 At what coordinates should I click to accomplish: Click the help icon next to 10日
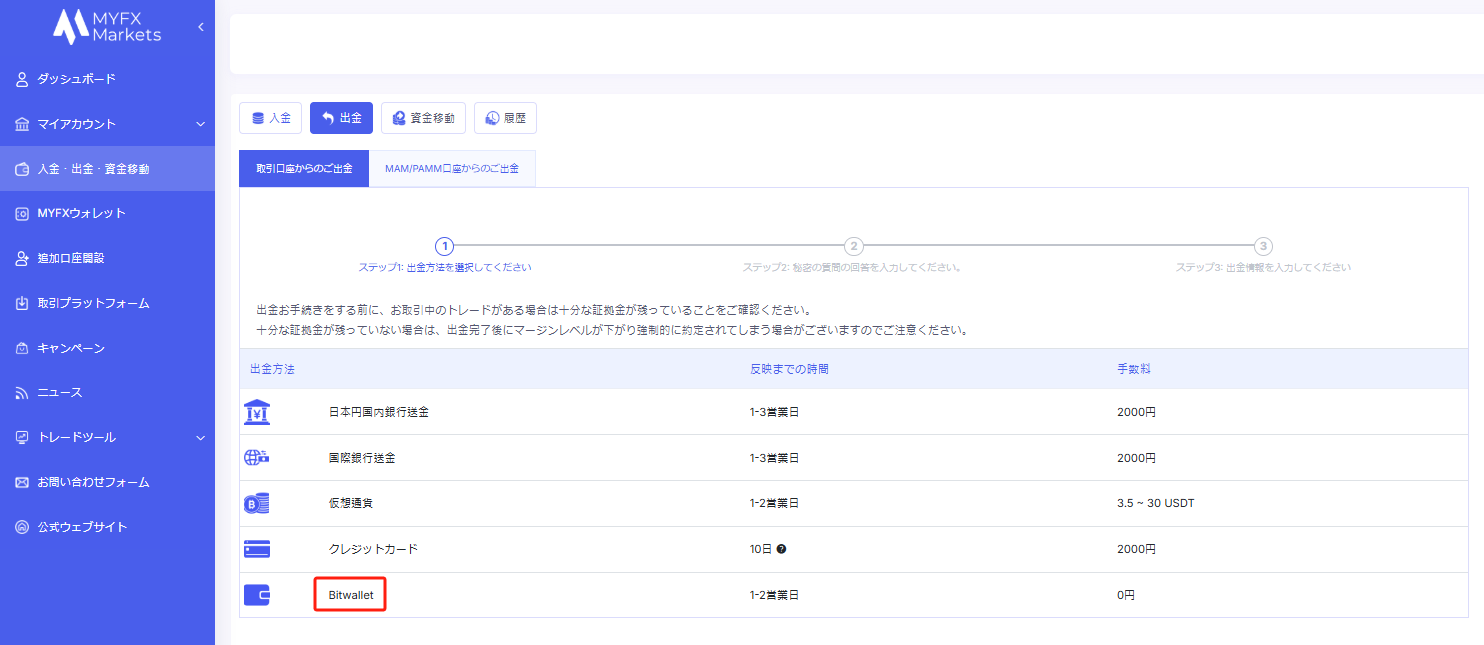click(781, 549)
